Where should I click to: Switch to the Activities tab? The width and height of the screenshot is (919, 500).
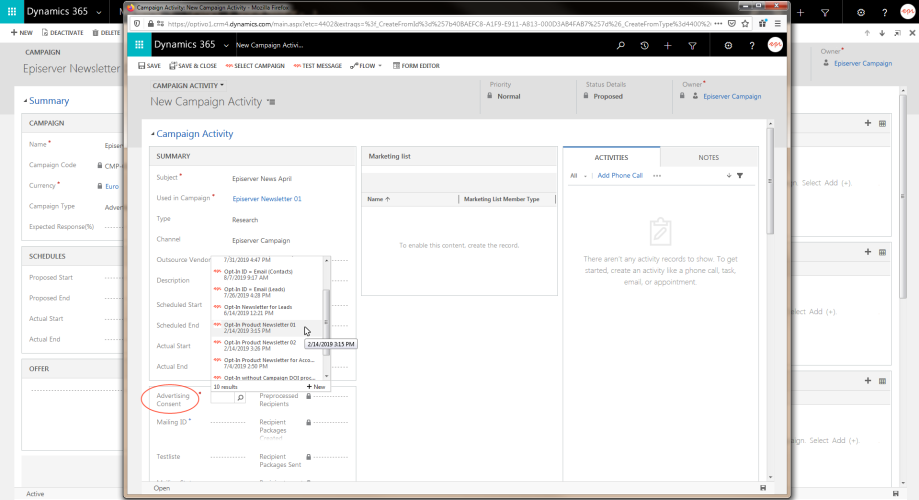click(x=611, y=157)
